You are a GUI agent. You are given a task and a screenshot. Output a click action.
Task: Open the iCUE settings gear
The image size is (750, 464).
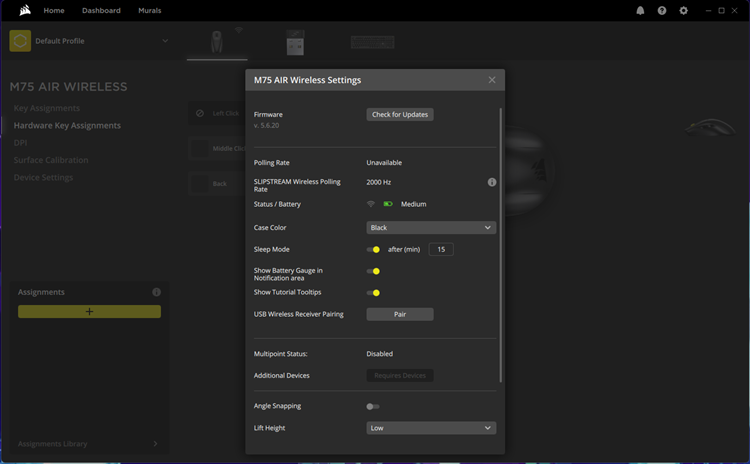tap(684, 11)
